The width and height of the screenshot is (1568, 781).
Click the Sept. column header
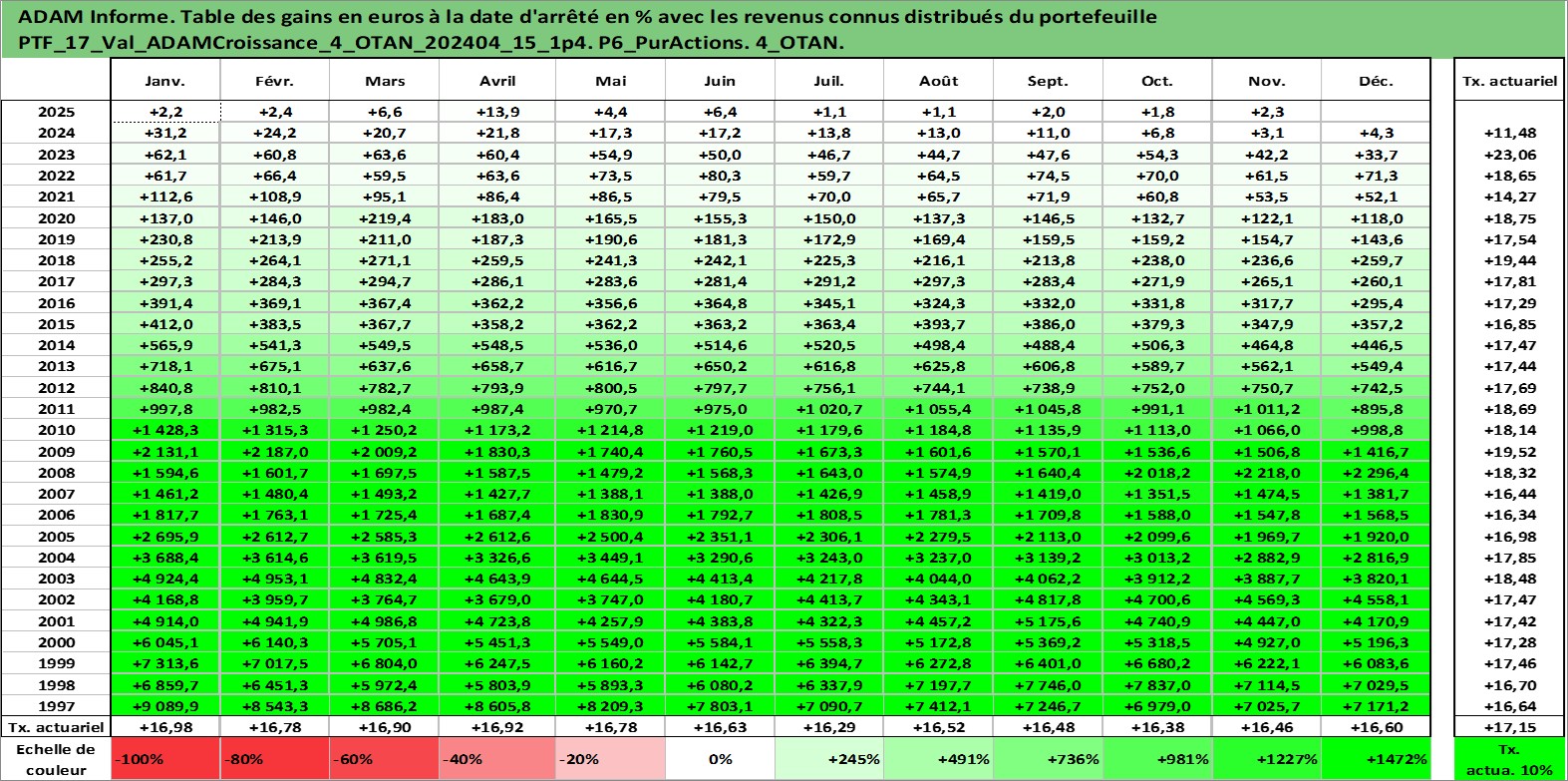[1048, 81]
